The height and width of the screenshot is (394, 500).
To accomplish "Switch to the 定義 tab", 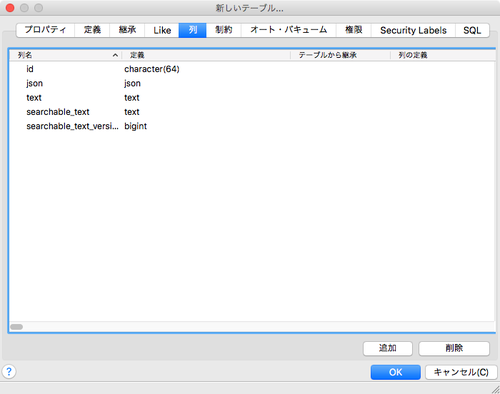I will click(92, 30).
